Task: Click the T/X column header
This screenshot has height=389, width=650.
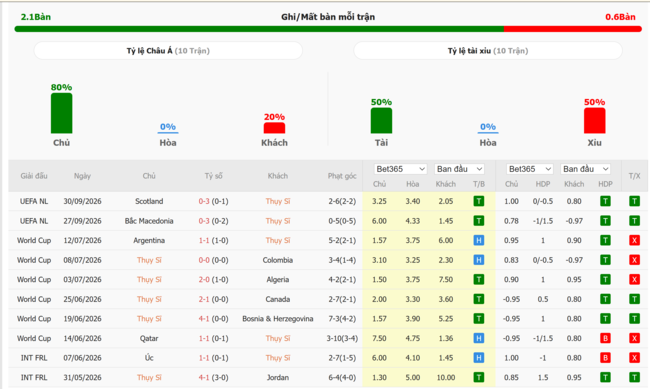Action: click(x=634, y=176)
